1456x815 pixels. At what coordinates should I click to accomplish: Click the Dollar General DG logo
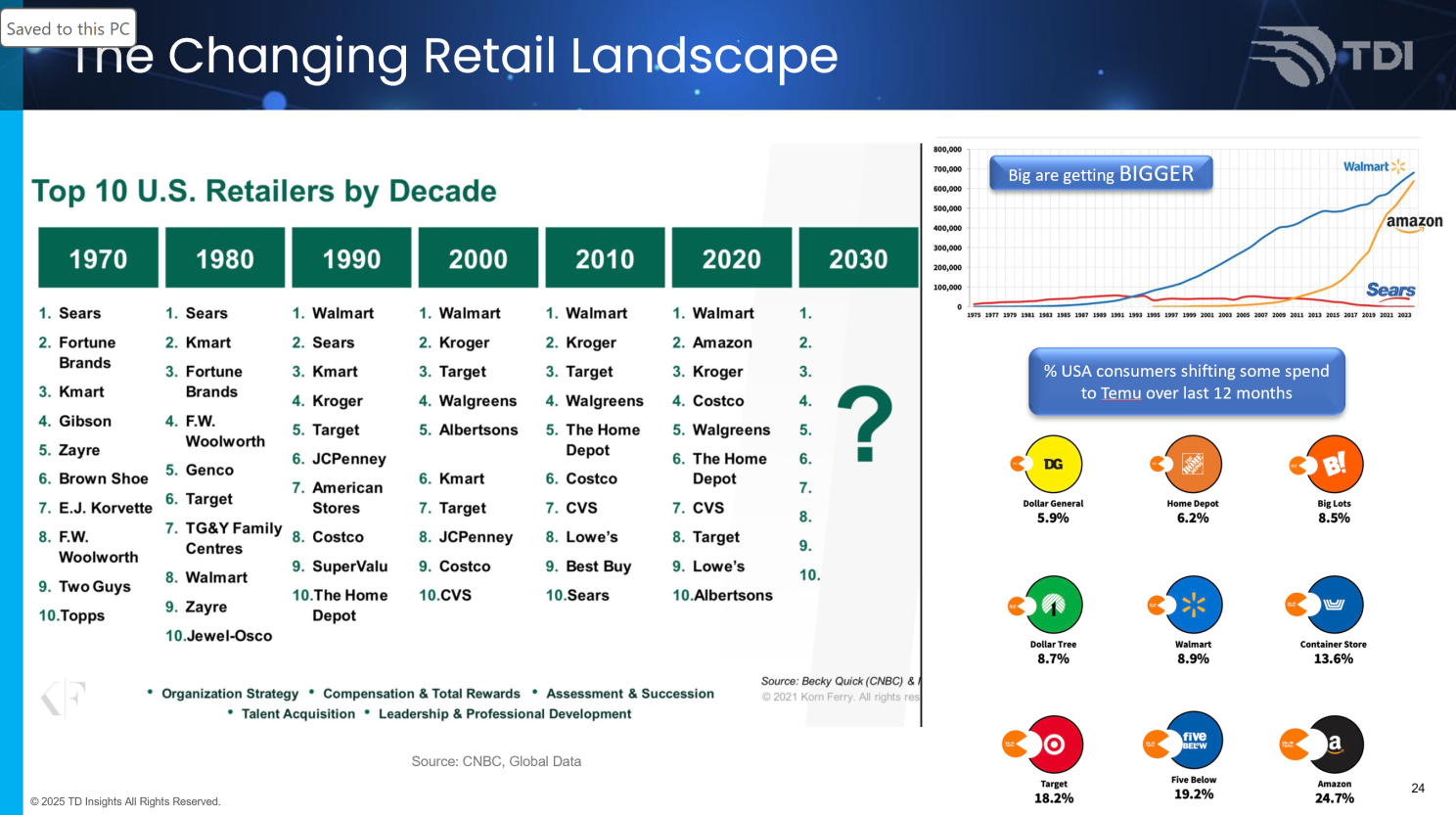[x=1053, y=464]
